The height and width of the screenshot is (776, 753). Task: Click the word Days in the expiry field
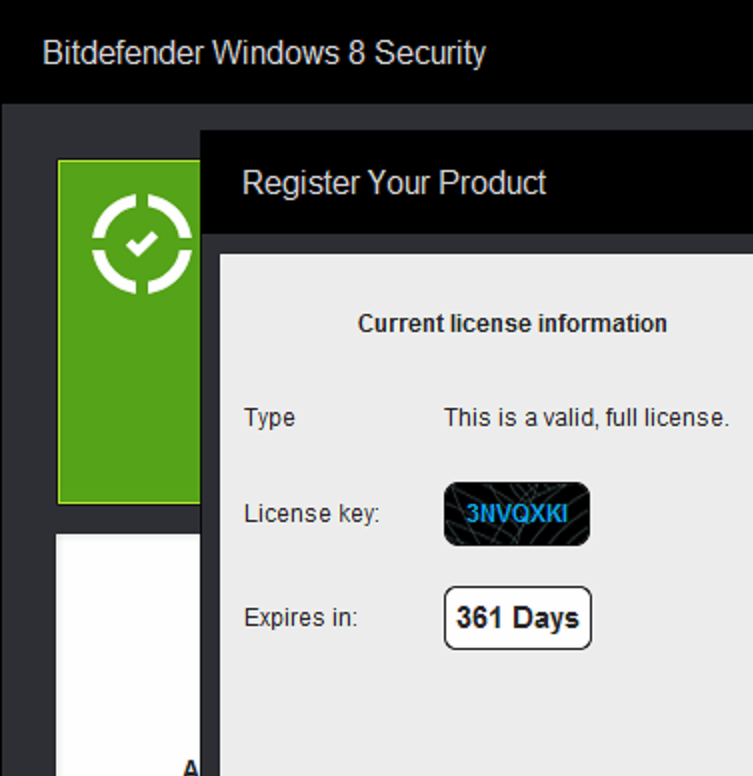546,618
